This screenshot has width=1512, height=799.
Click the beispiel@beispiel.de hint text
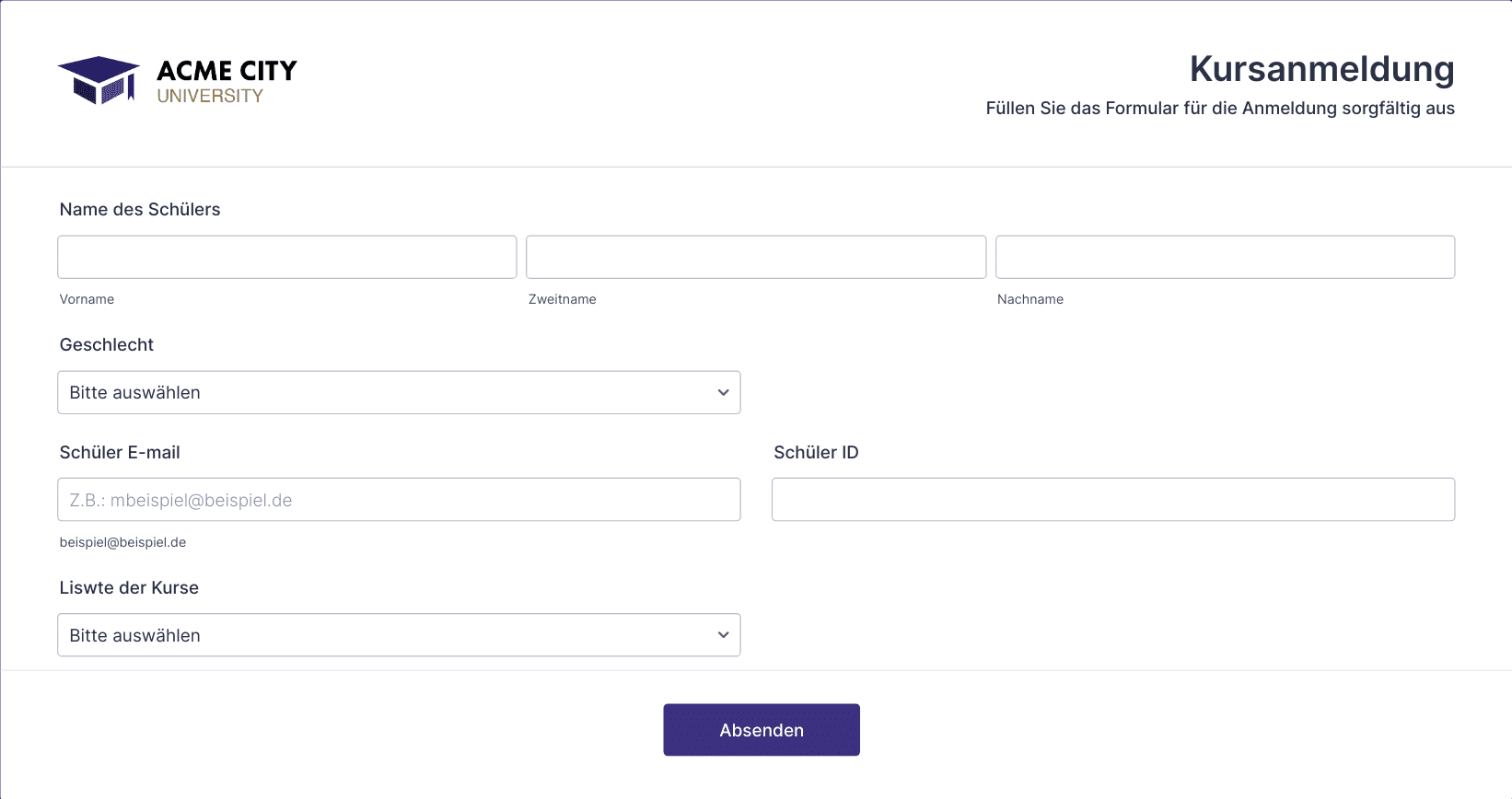click(x=122, y=543)
